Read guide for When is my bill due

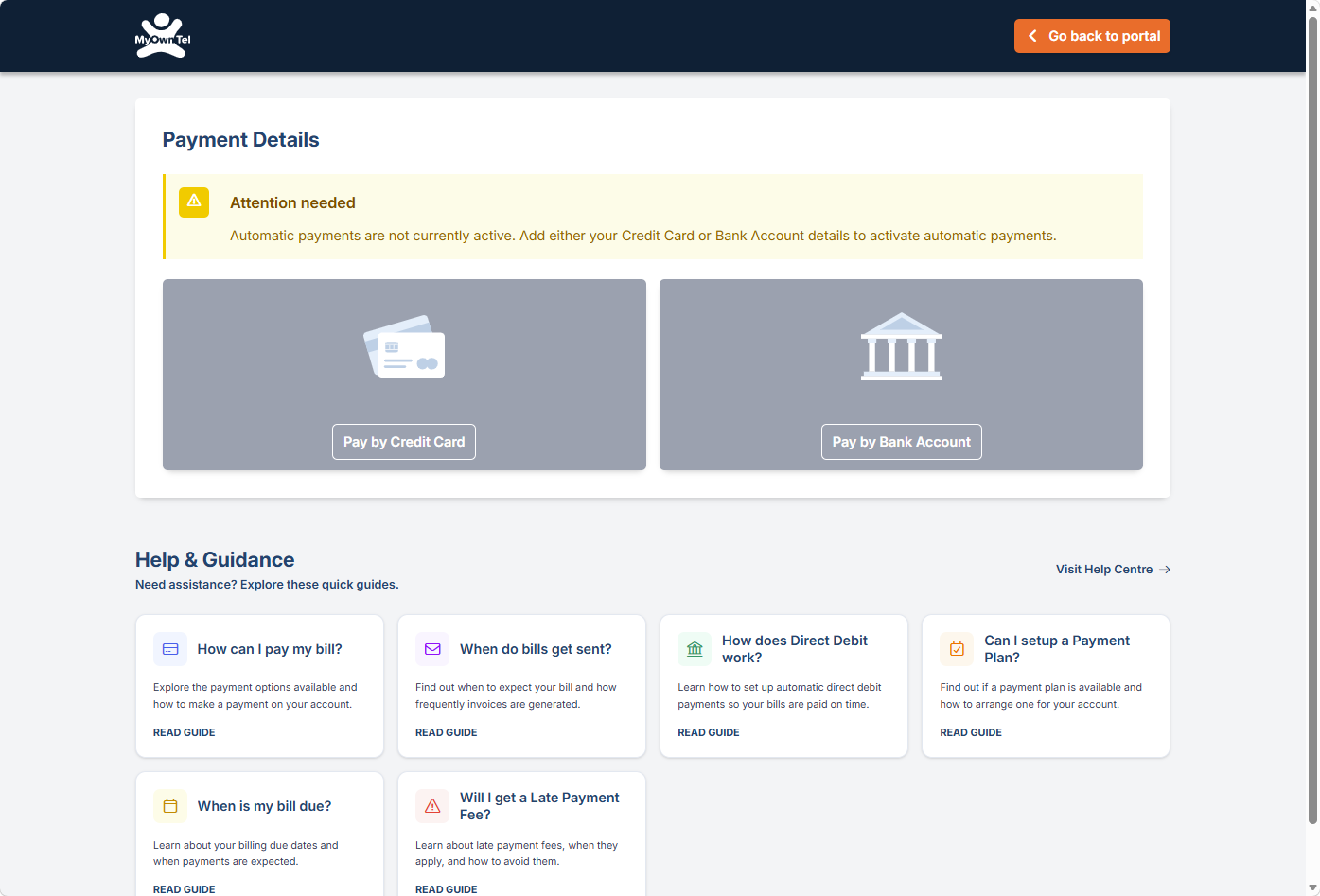[x=185, y=889]
